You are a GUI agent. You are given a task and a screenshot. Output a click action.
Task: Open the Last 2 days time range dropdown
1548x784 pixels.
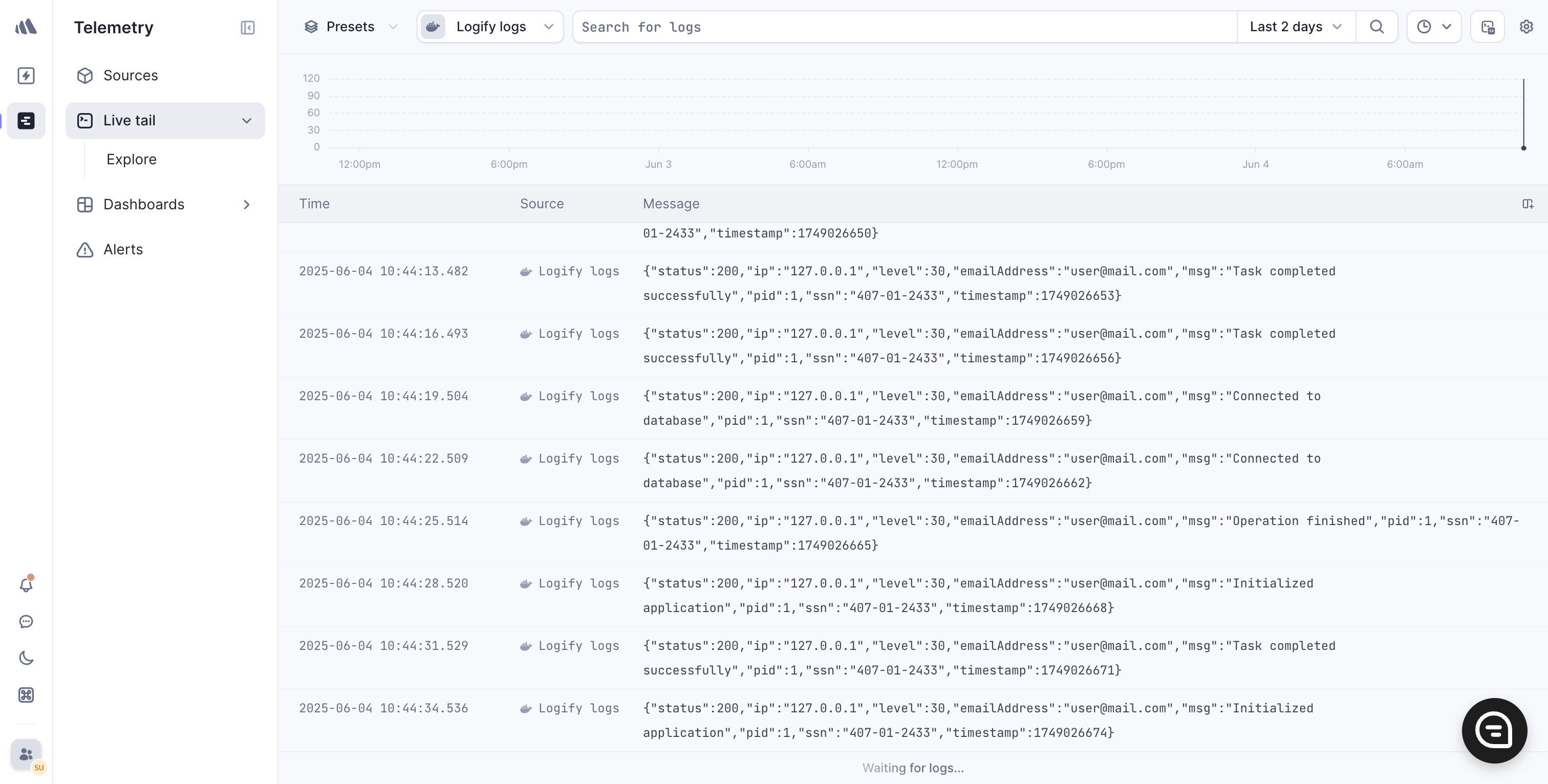(x=1296, y=27)
